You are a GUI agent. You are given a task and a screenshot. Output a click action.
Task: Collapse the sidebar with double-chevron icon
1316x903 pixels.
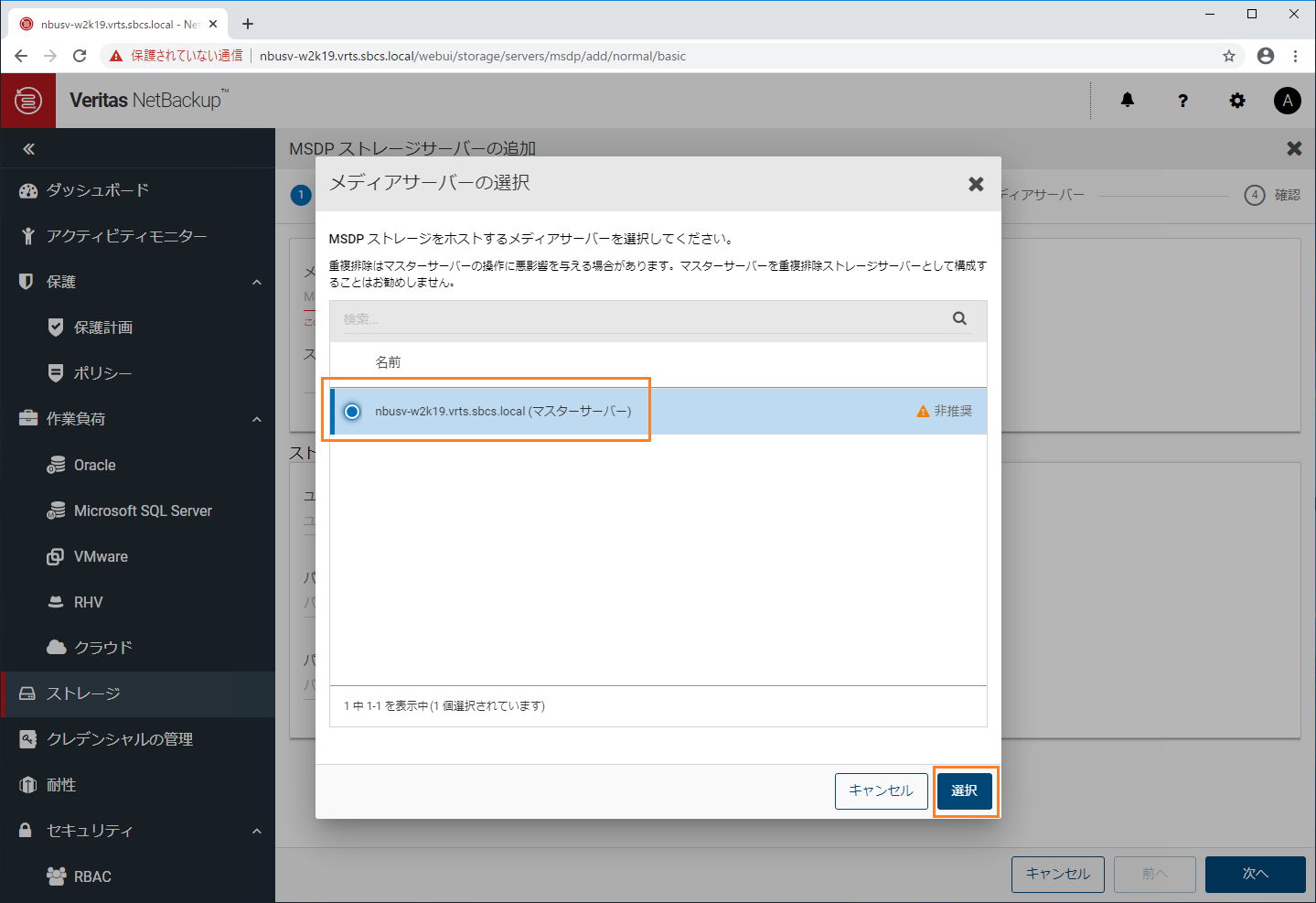click(28, 148)
